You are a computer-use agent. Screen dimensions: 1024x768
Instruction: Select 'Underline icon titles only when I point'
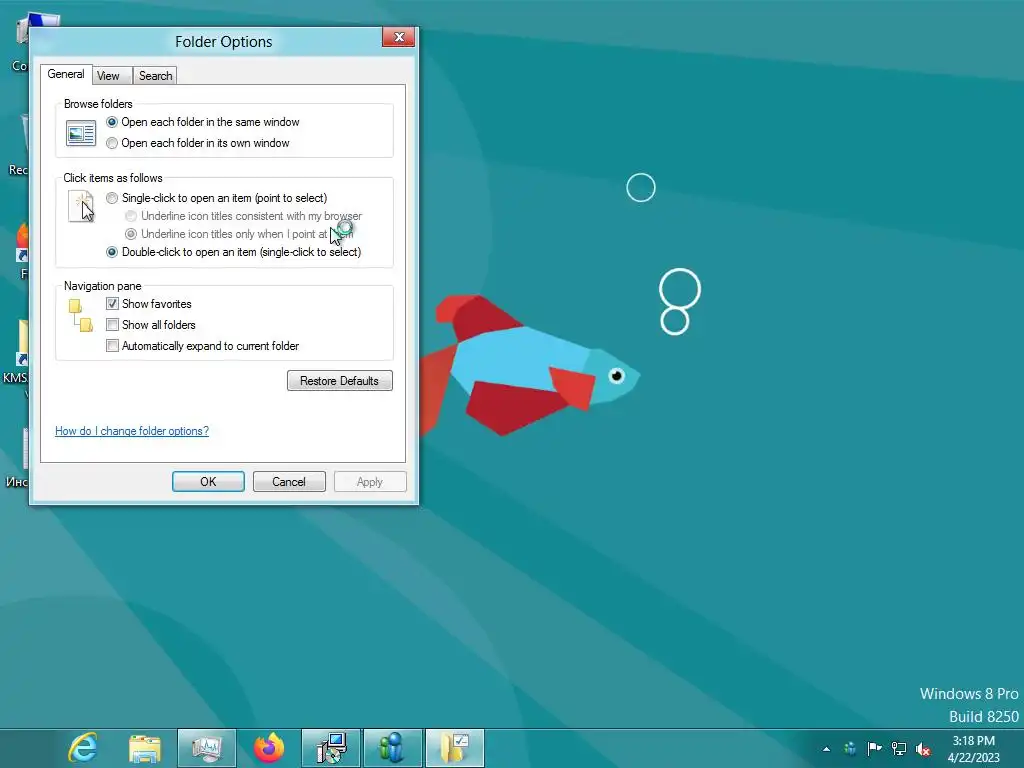click(239, 234)
